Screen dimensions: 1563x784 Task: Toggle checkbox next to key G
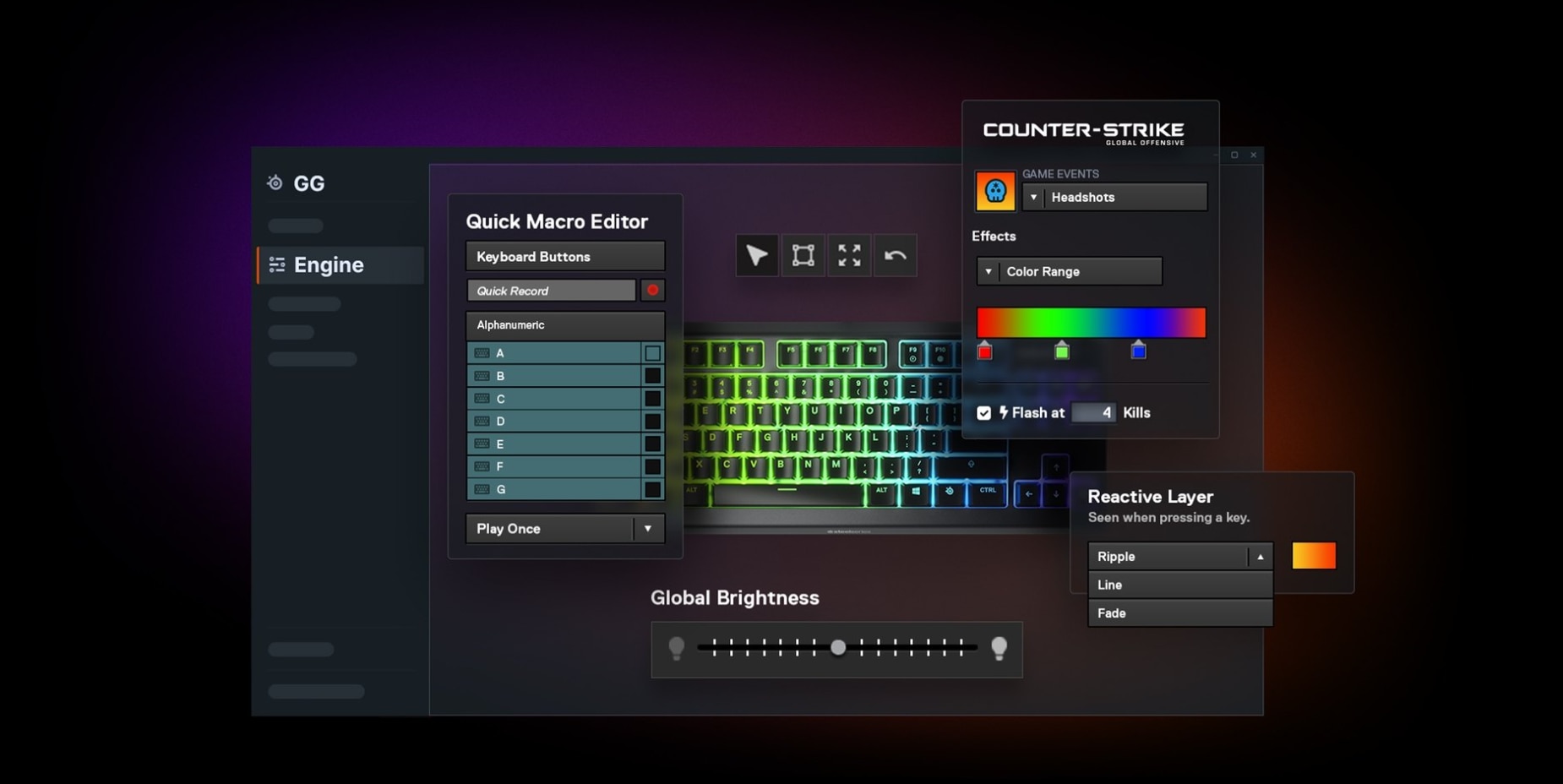click(652, 489)
